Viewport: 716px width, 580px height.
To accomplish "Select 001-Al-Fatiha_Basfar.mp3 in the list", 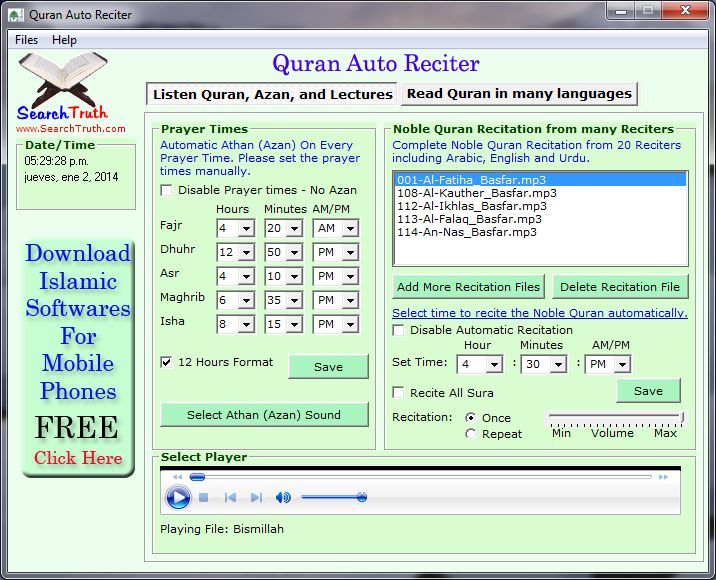I will 540,179.
